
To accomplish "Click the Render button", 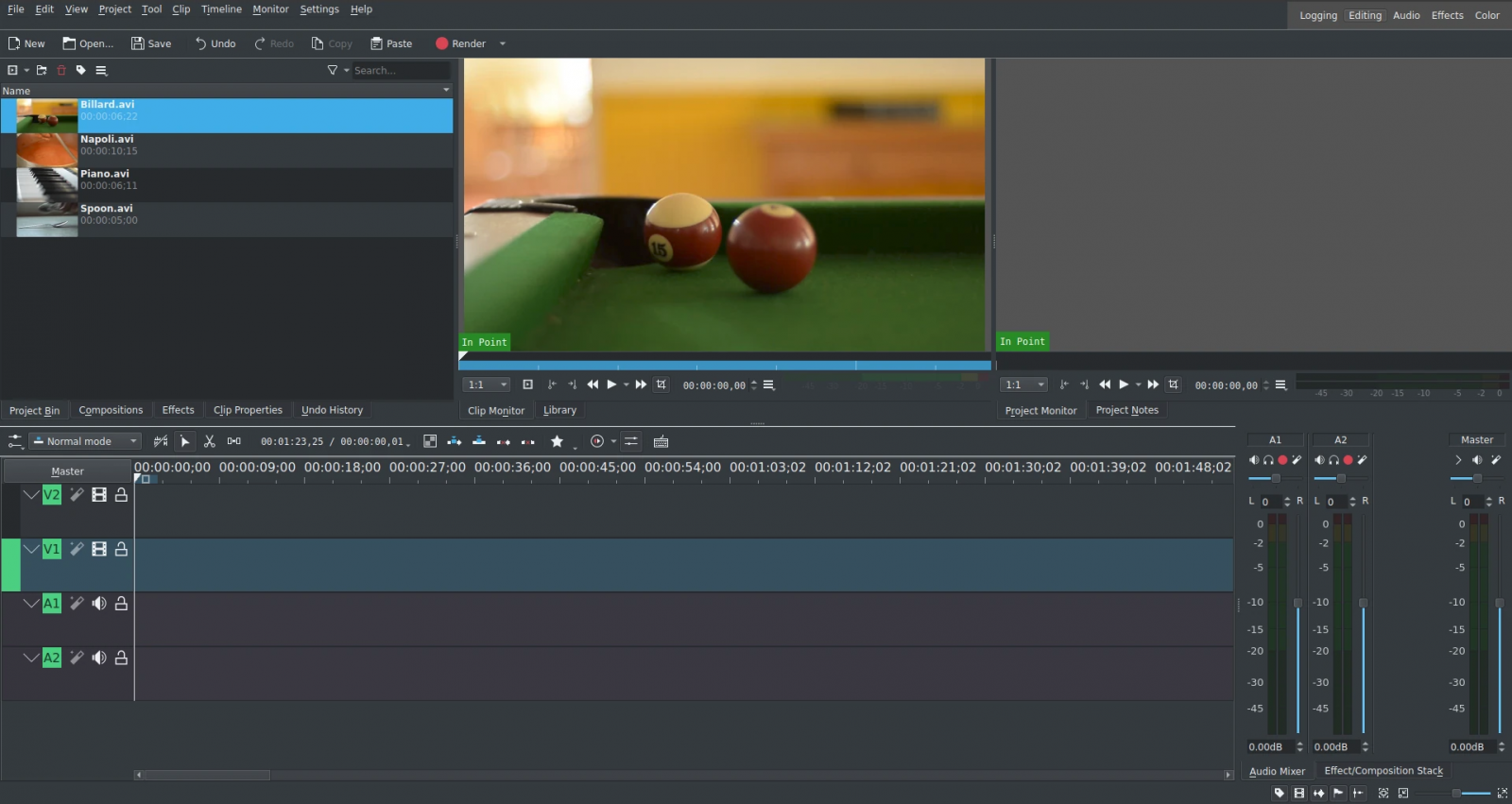I will (460, 43).
